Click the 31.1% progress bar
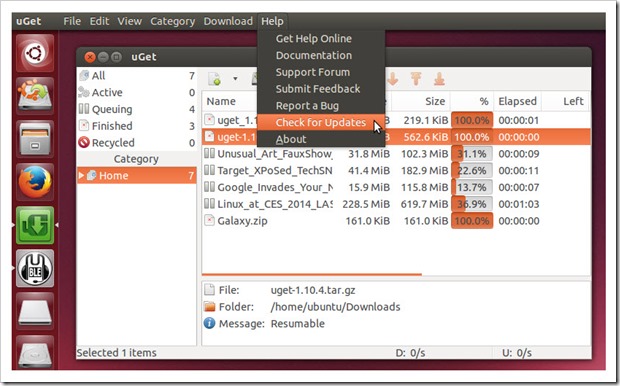 tap(472, 153)
